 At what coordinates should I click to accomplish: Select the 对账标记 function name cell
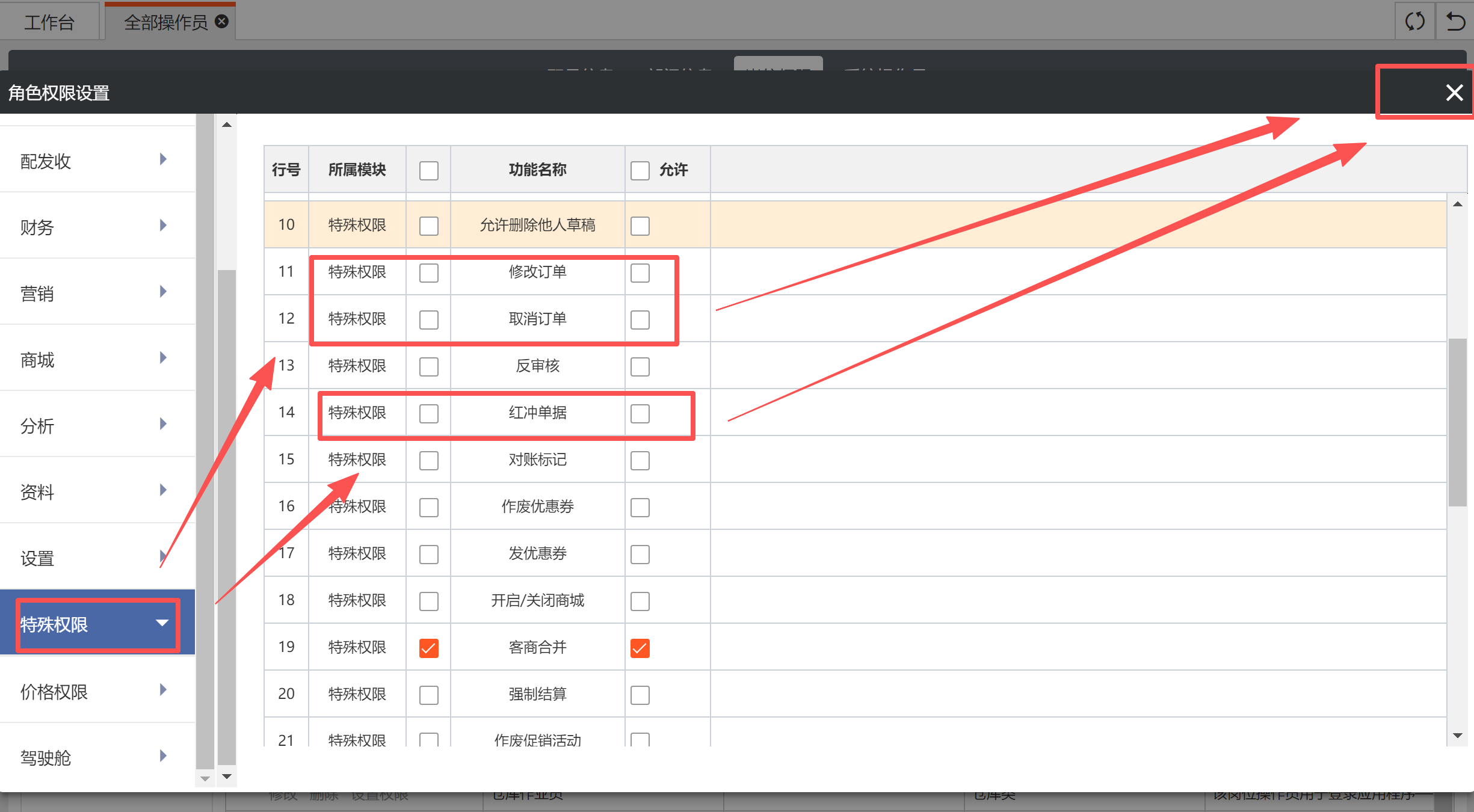pos(538,460)
